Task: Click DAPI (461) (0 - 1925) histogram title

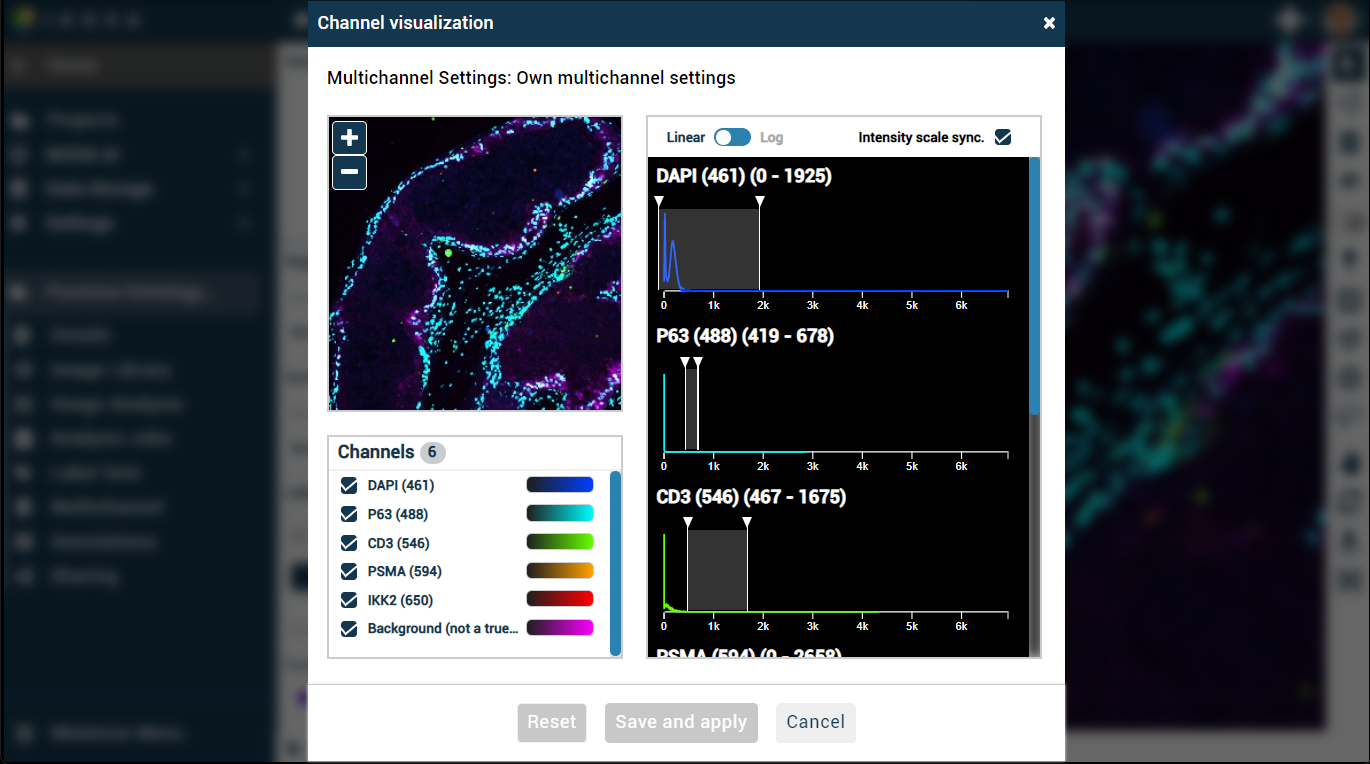Action: 744,176
